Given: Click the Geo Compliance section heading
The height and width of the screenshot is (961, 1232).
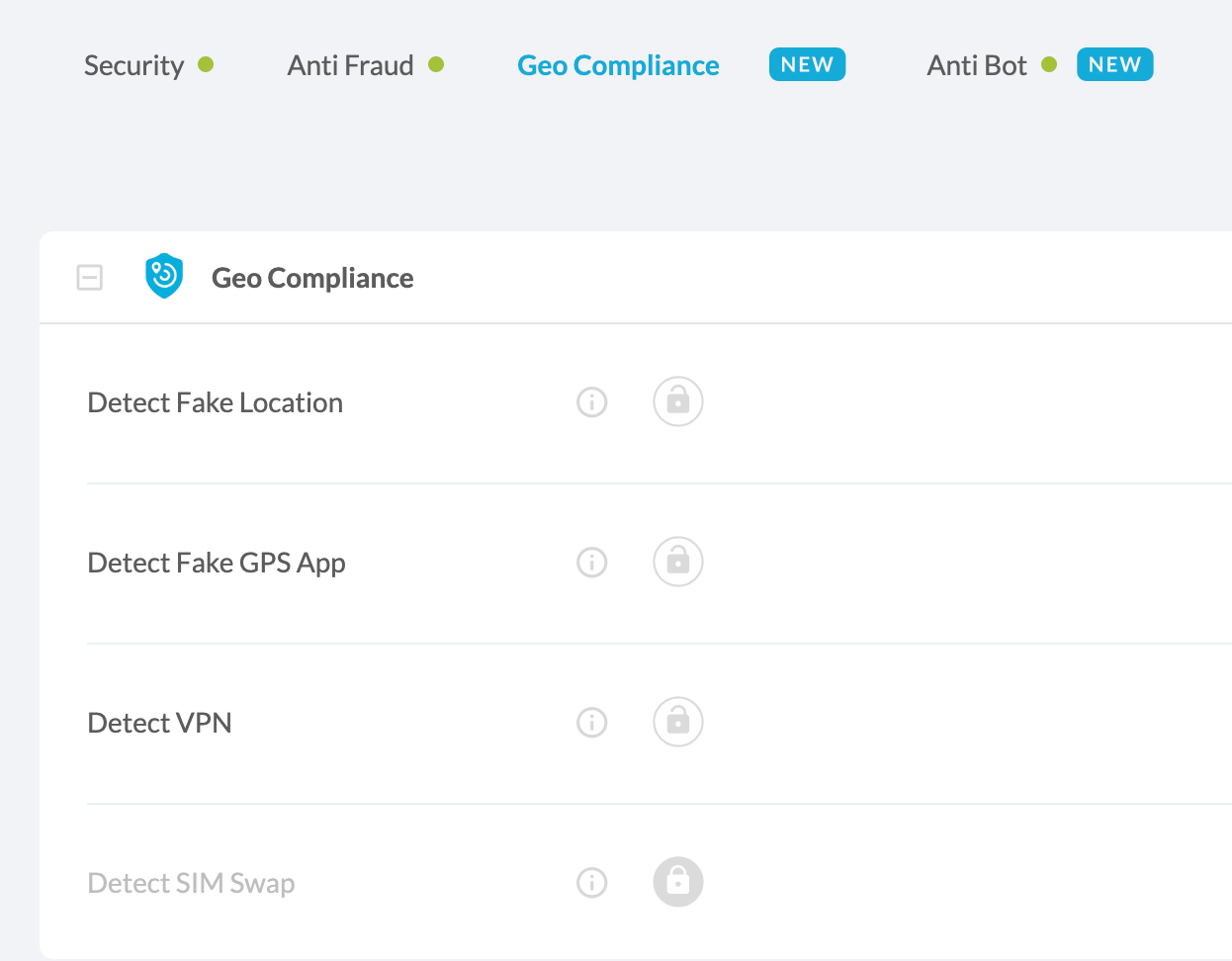Looking at the screenshot, I should 312,278.
